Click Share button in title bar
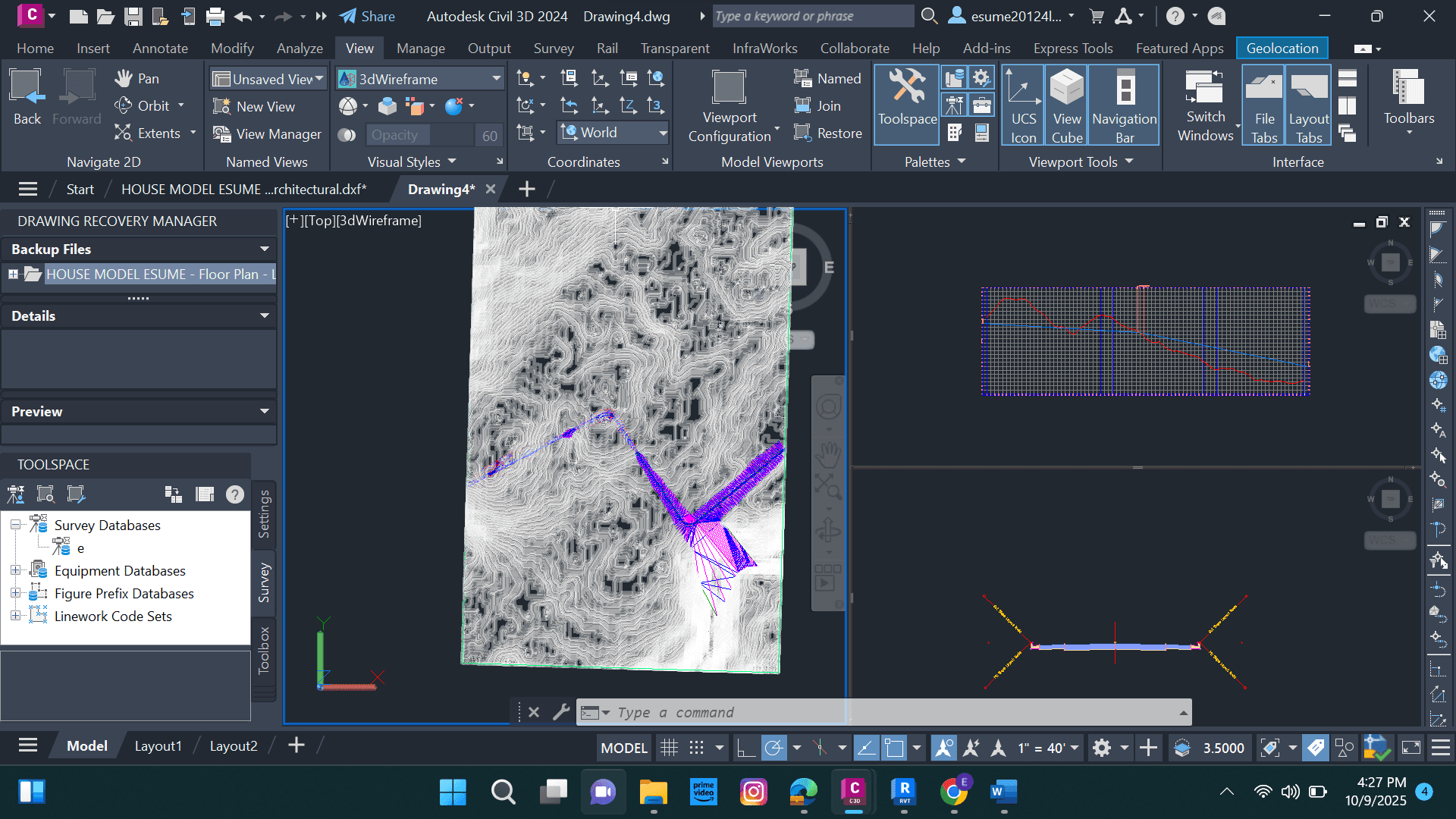The image size is (1456, 819). click(368, 16)
